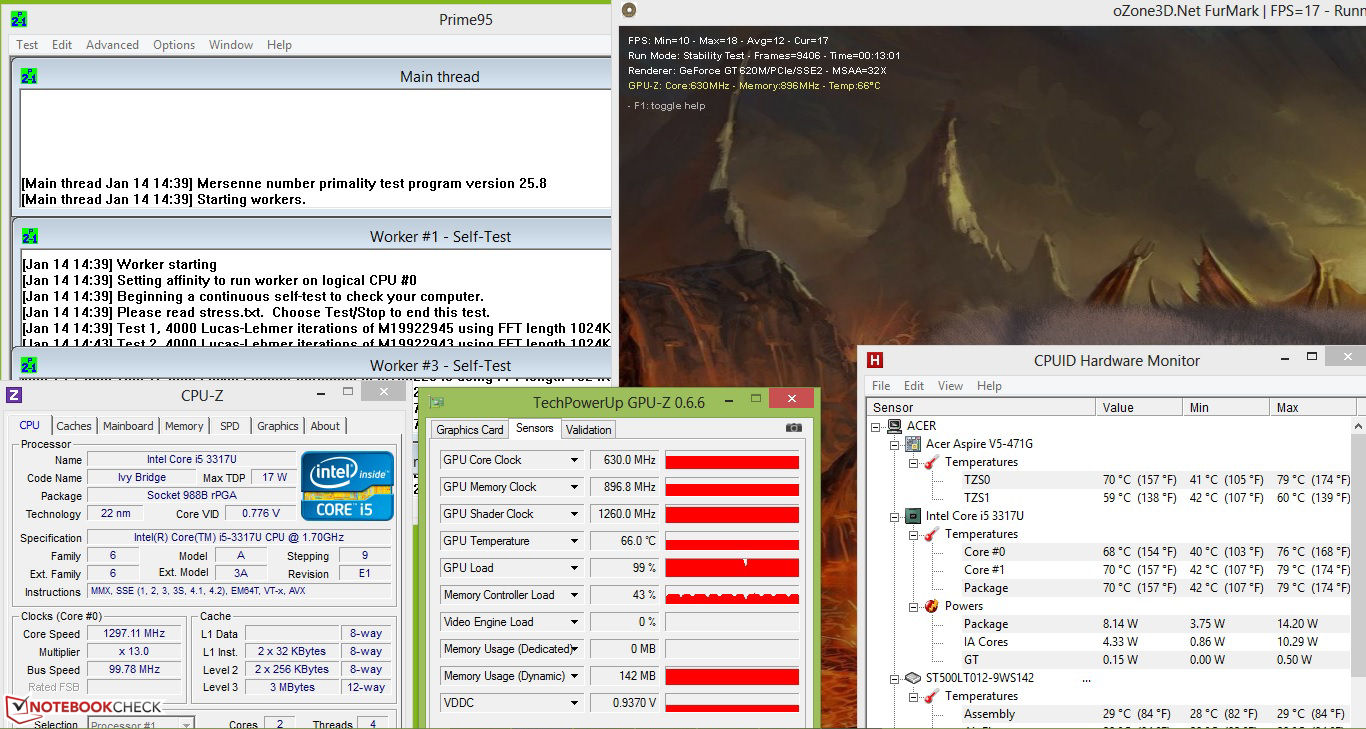The image size is (1366, 729).
Task: Switch to CPU-Z Caches tab
Action: tap(74, 426)
